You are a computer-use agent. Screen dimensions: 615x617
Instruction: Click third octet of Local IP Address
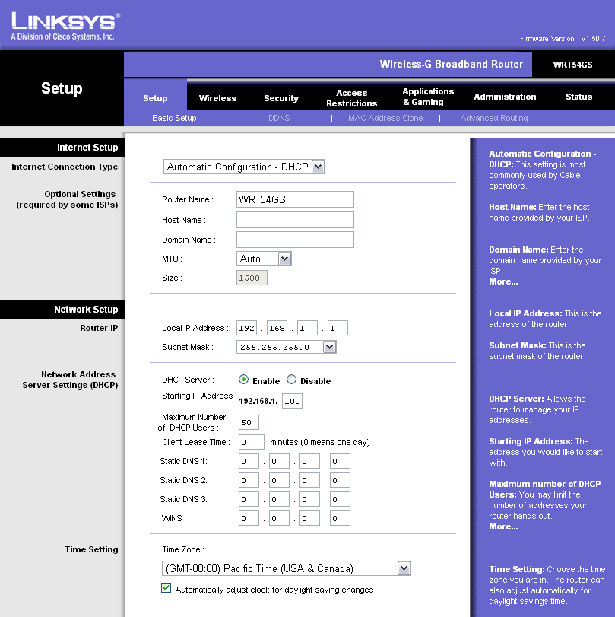(307, 328)
